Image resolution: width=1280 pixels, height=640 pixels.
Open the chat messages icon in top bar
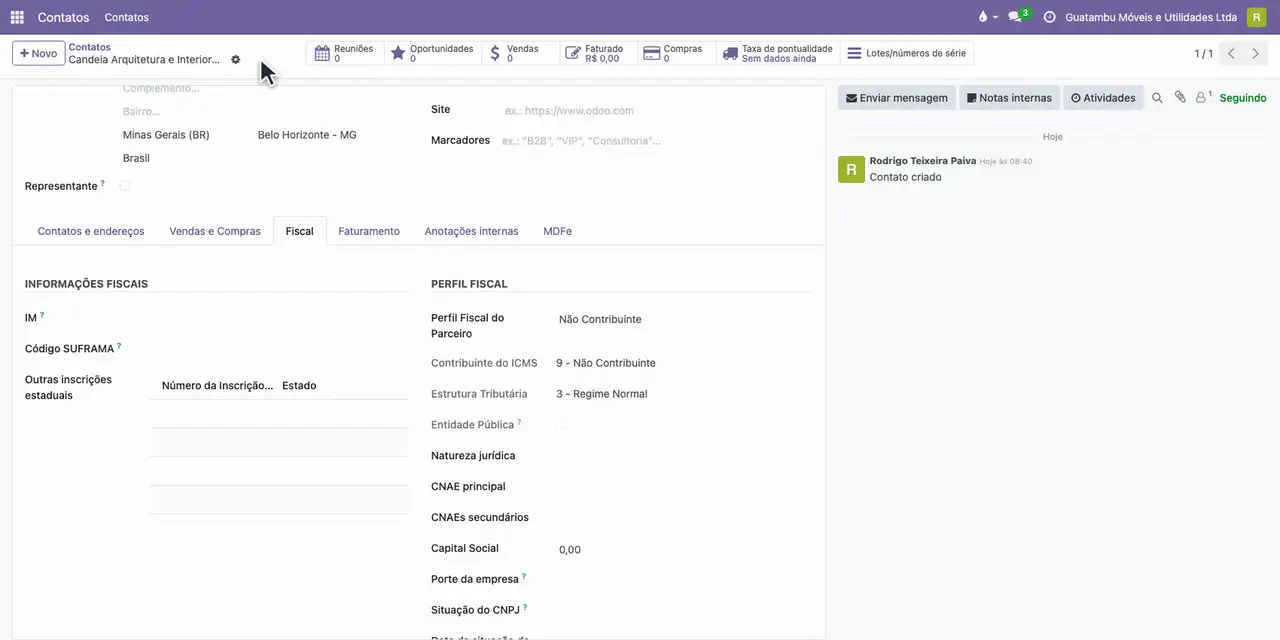[1017, 17]
